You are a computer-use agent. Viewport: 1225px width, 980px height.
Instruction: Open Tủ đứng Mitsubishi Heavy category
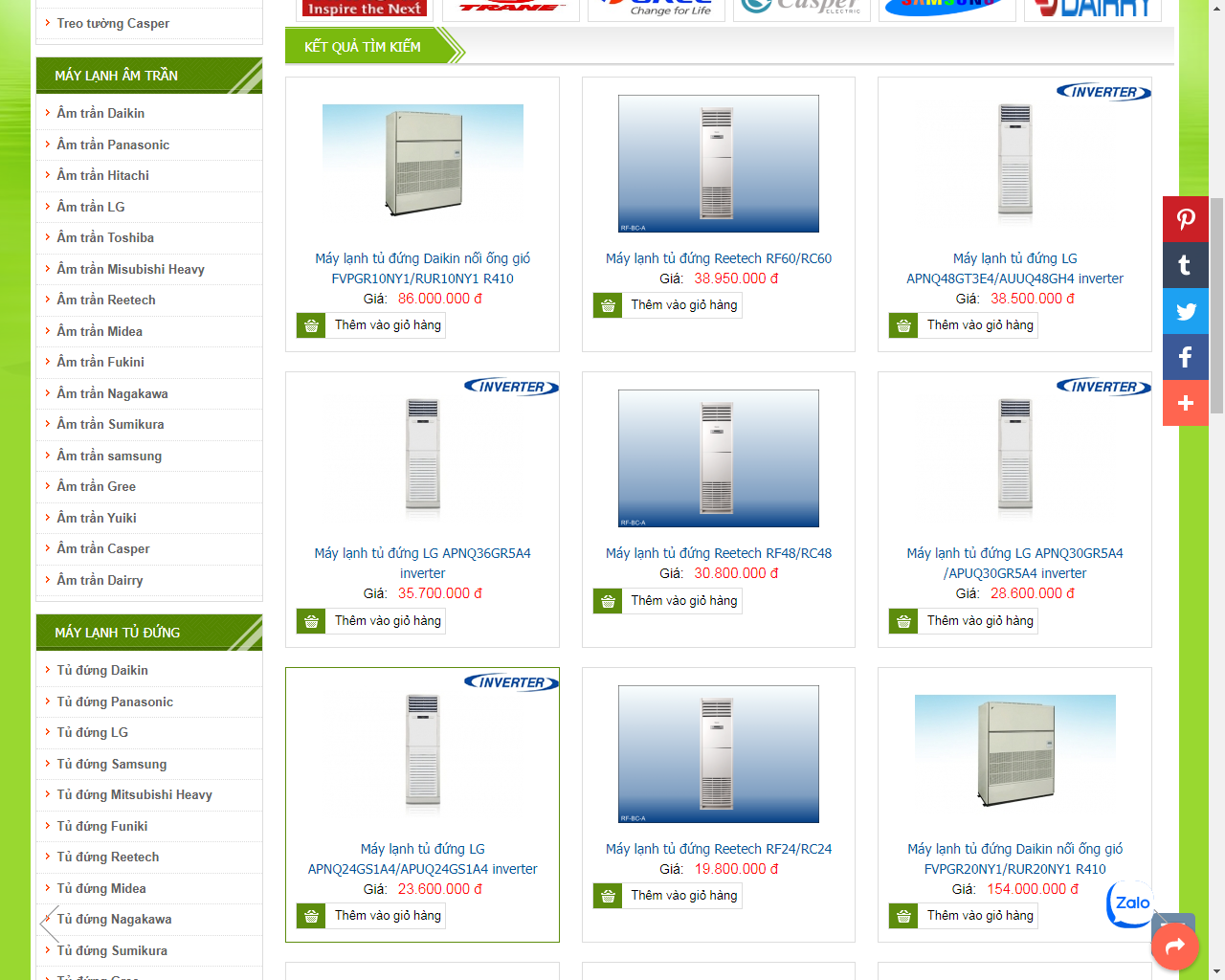point(134,794)
